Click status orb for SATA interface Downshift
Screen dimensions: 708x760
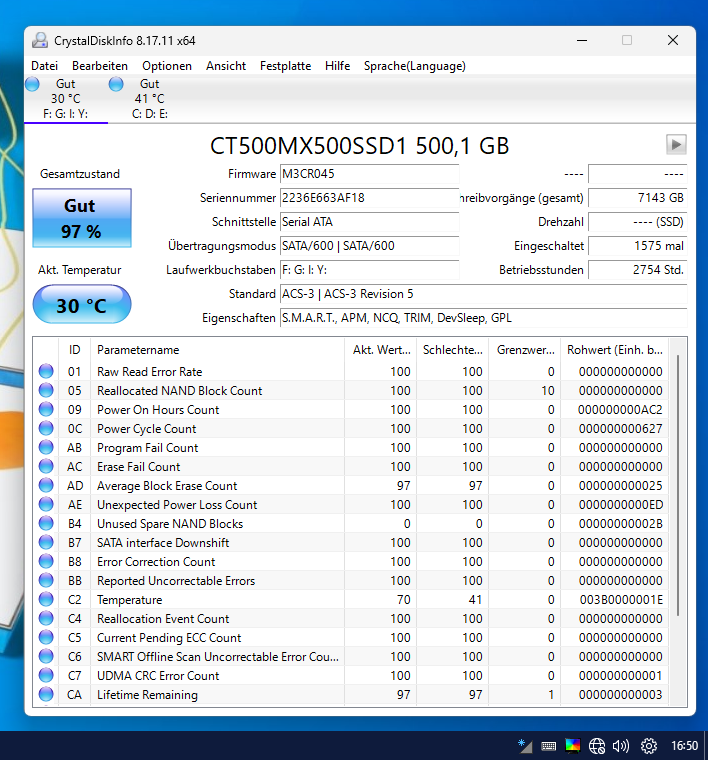click(46, 542)
